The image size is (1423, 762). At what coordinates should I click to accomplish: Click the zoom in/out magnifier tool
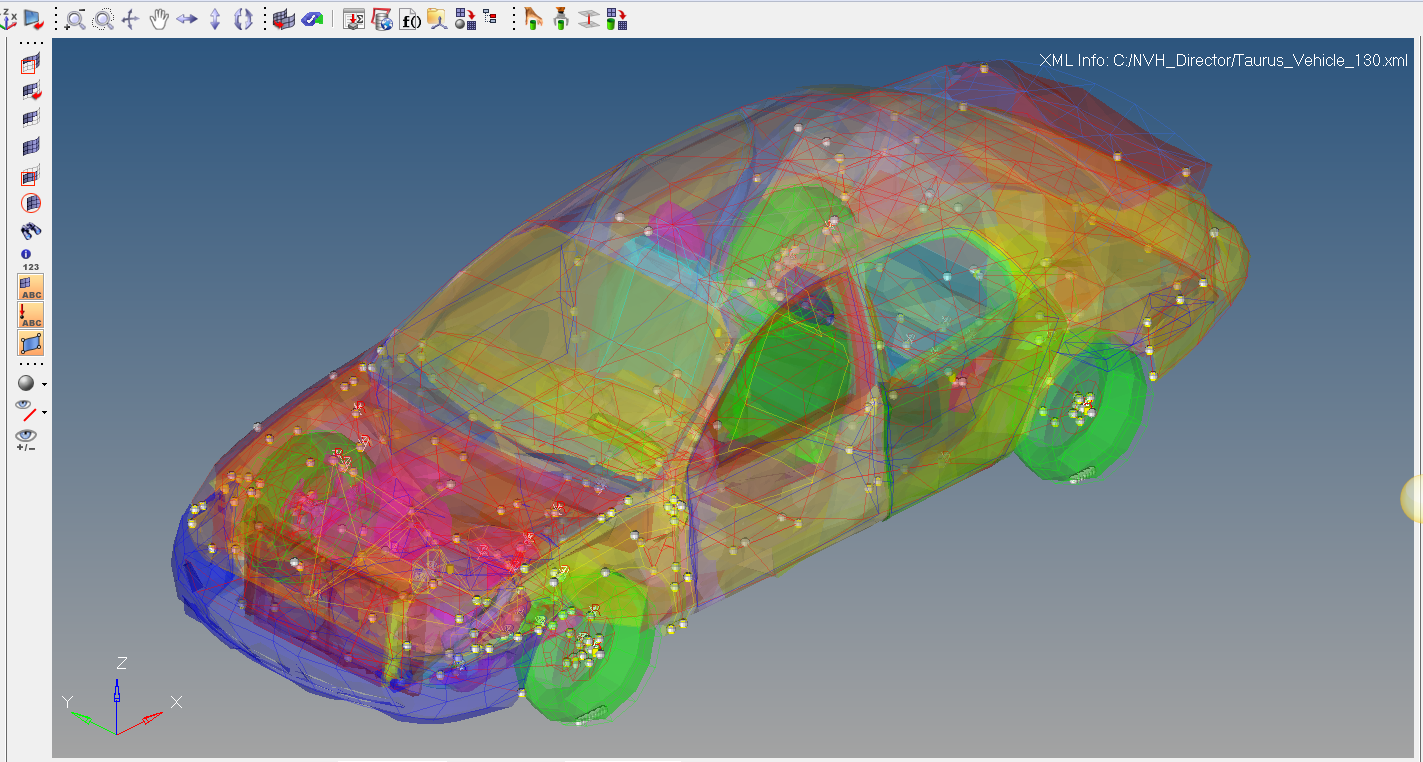(x=76, y=19)
